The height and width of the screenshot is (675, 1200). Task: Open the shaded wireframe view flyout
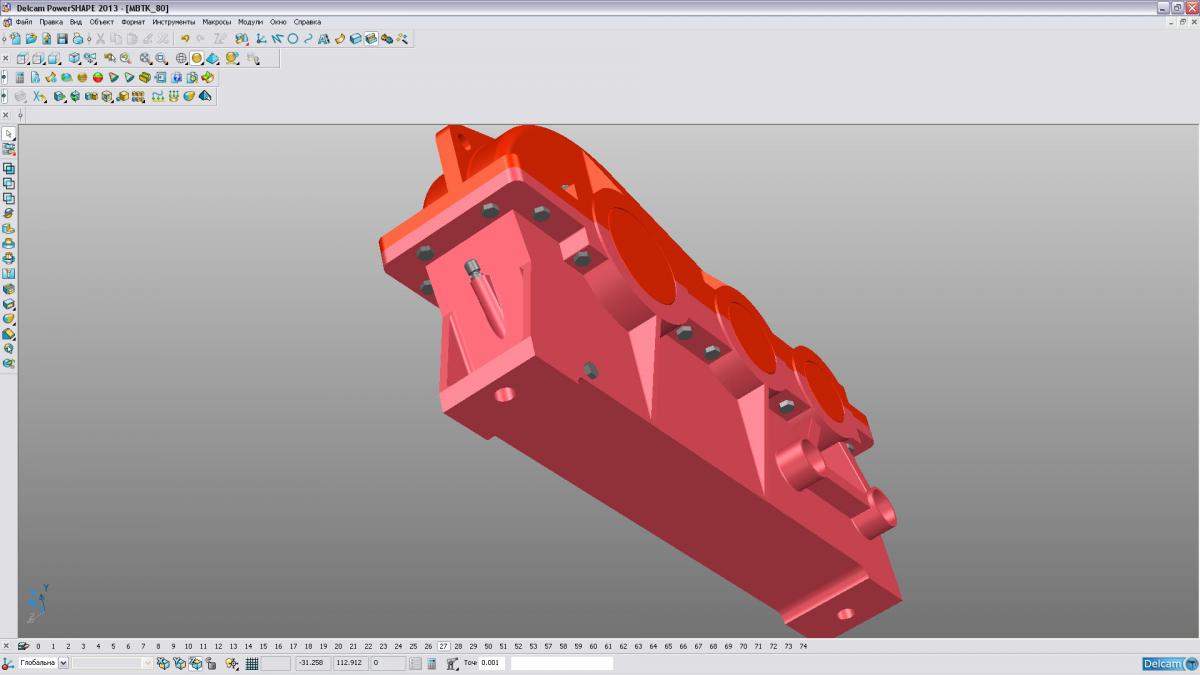click(212, 58)
